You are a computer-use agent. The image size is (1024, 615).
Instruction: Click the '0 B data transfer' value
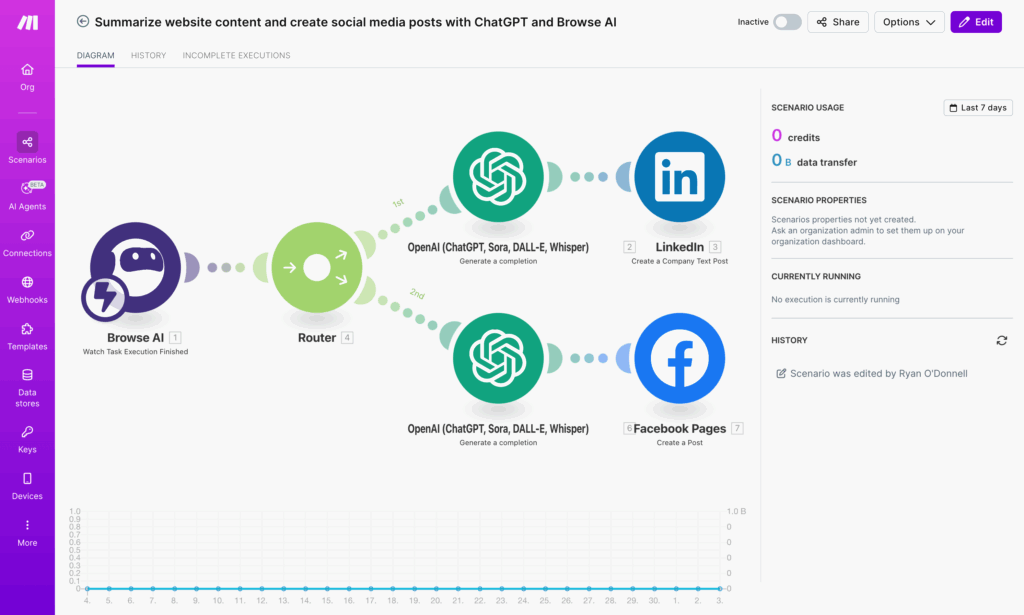pyautogui.click(x=814, y=161)
